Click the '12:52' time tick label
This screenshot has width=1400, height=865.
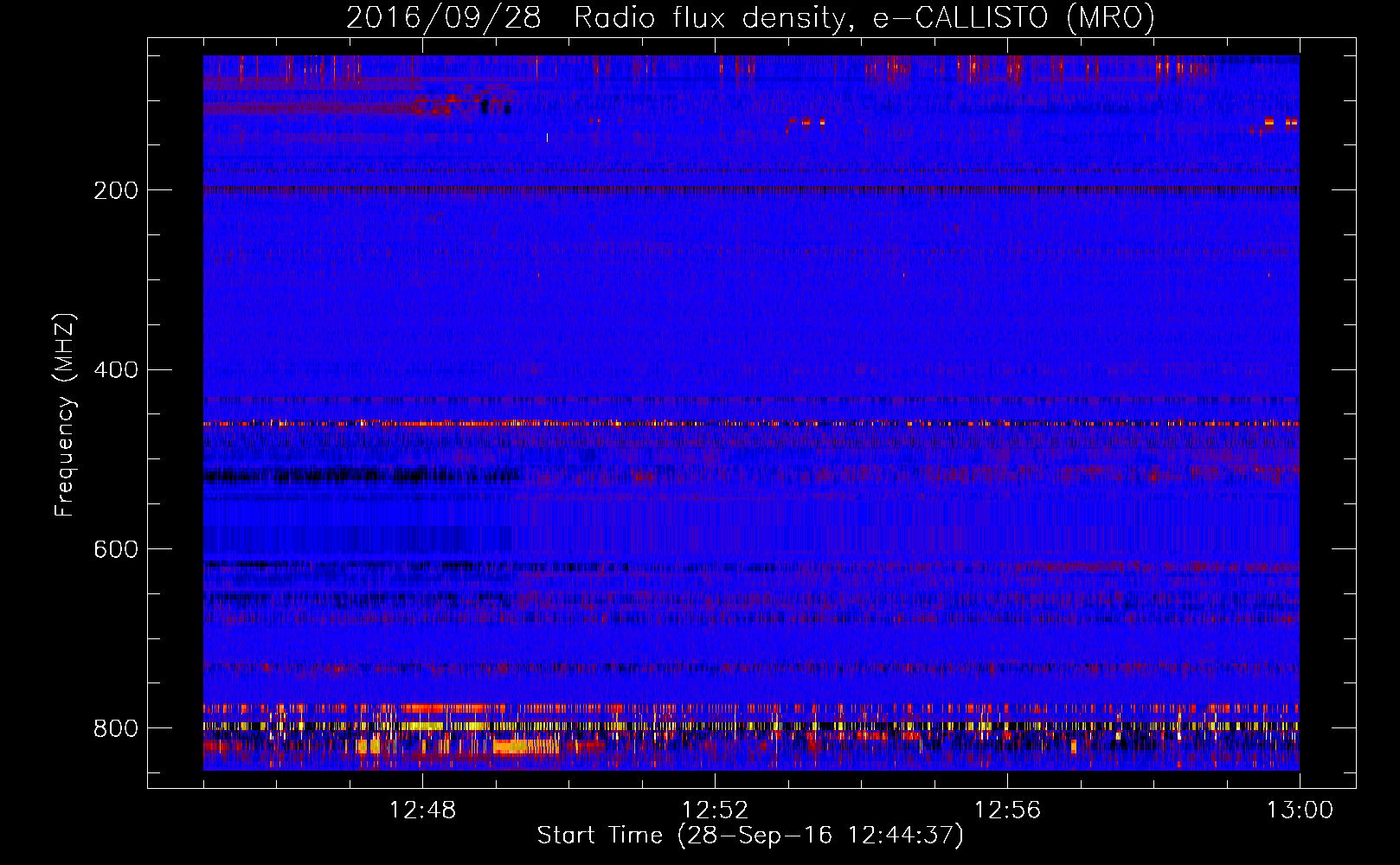click(x=715, y=811)
